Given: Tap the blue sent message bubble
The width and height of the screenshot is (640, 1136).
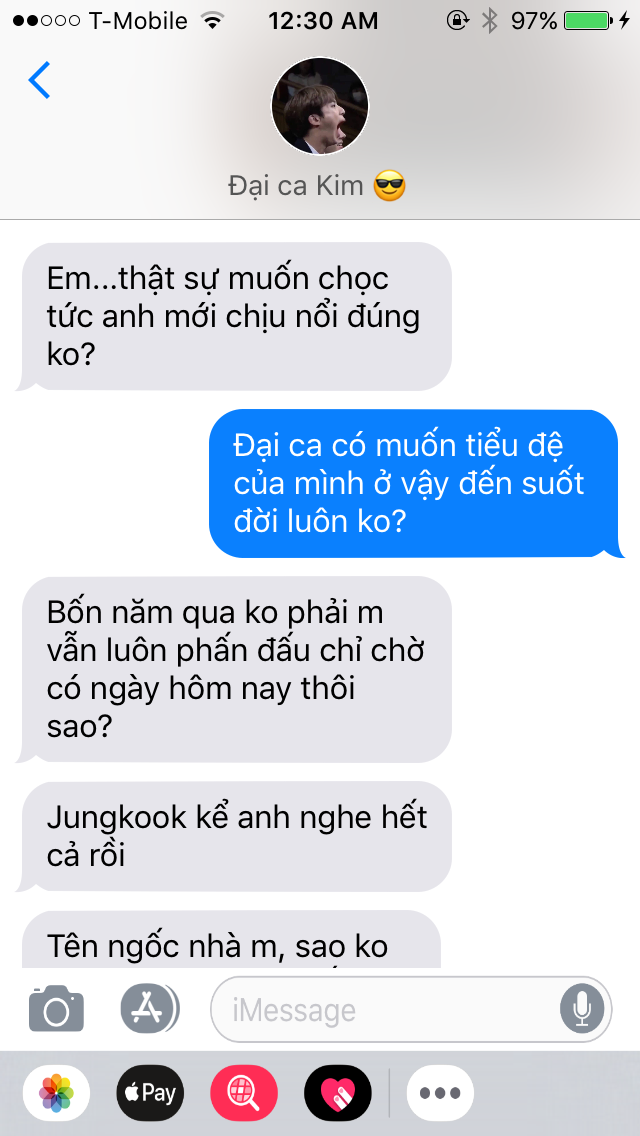Looking at the screenshot, I should coord(416,483).
